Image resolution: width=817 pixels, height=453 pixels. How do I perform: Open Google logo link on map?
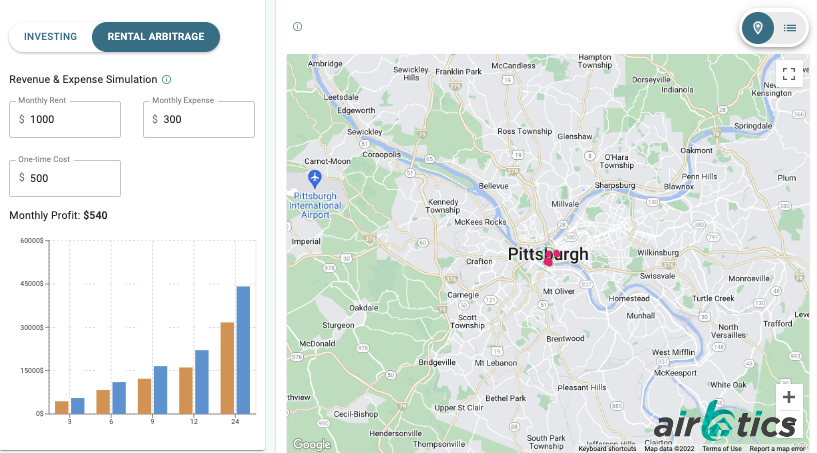coord(312,444)
